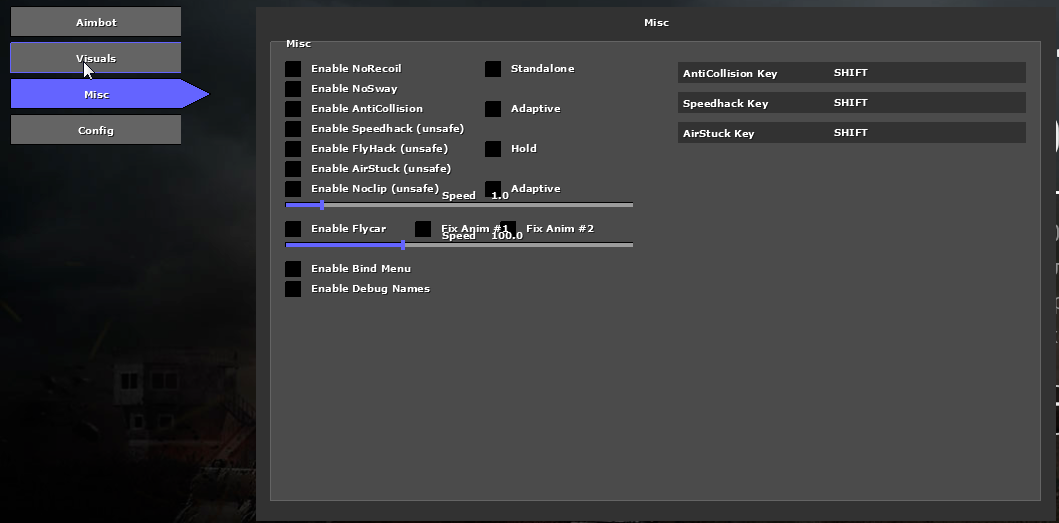
Task: Check Adaptive box next to Enable Noclip
Action: click(x=493, y=189)
